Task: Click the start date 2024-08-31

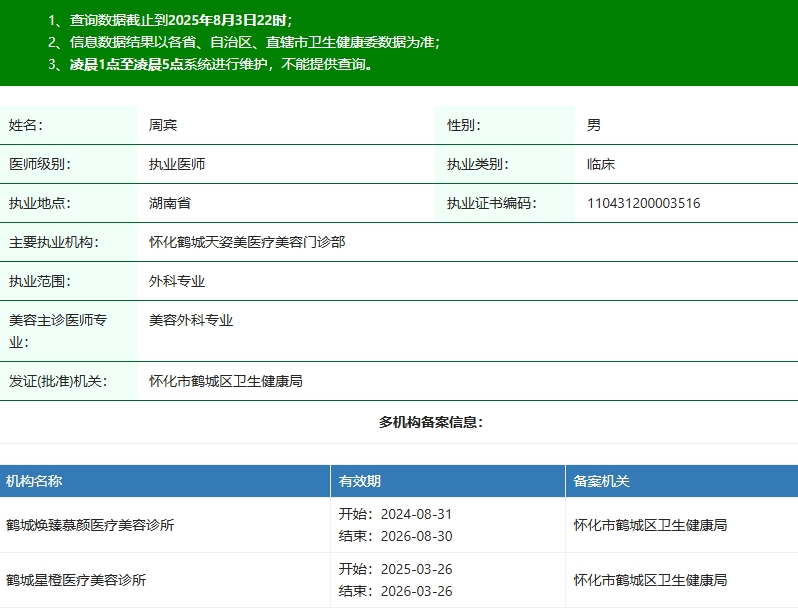Action: pyautogui.click(x=416, y=514)
